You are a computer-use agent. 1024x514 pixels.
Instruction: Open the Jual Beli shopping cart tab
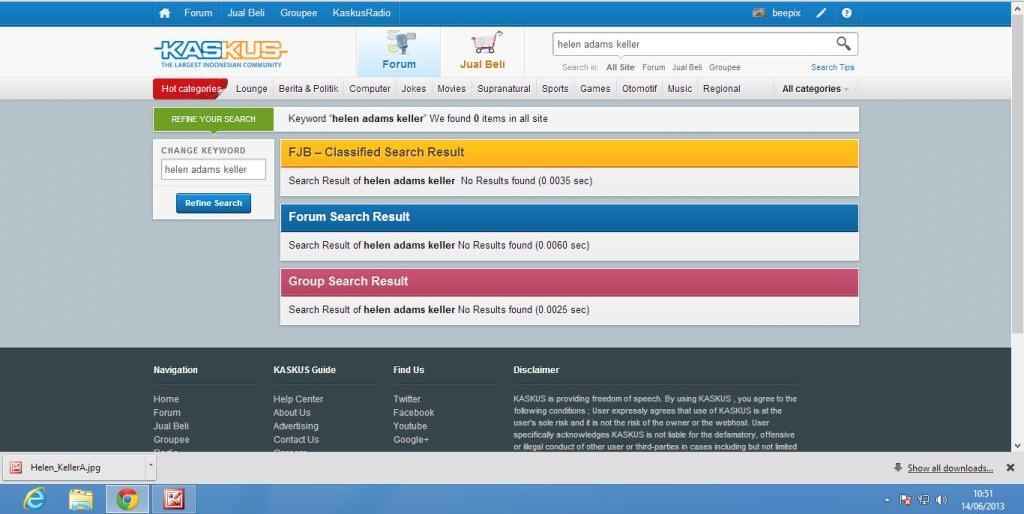click(482, 52)
